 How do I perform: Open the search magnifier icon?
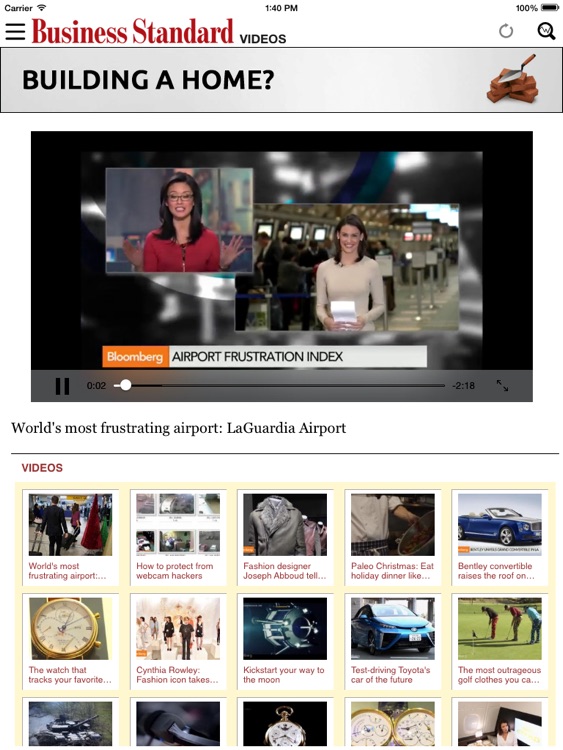click(546, 31)
